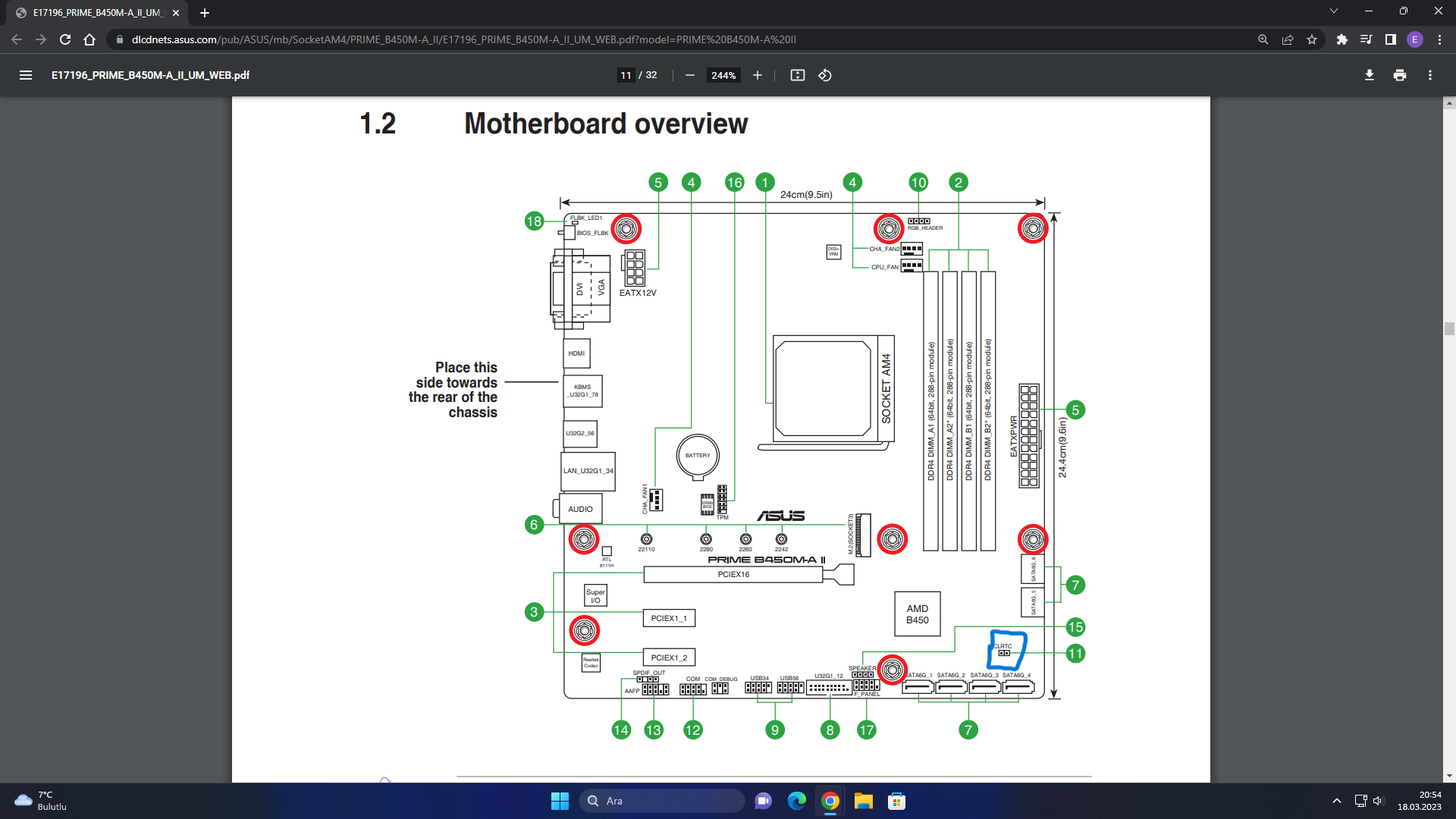Click the AUDIO port label
The height and width of the screenshot is (819, 1456).
[x=580, y=509]
